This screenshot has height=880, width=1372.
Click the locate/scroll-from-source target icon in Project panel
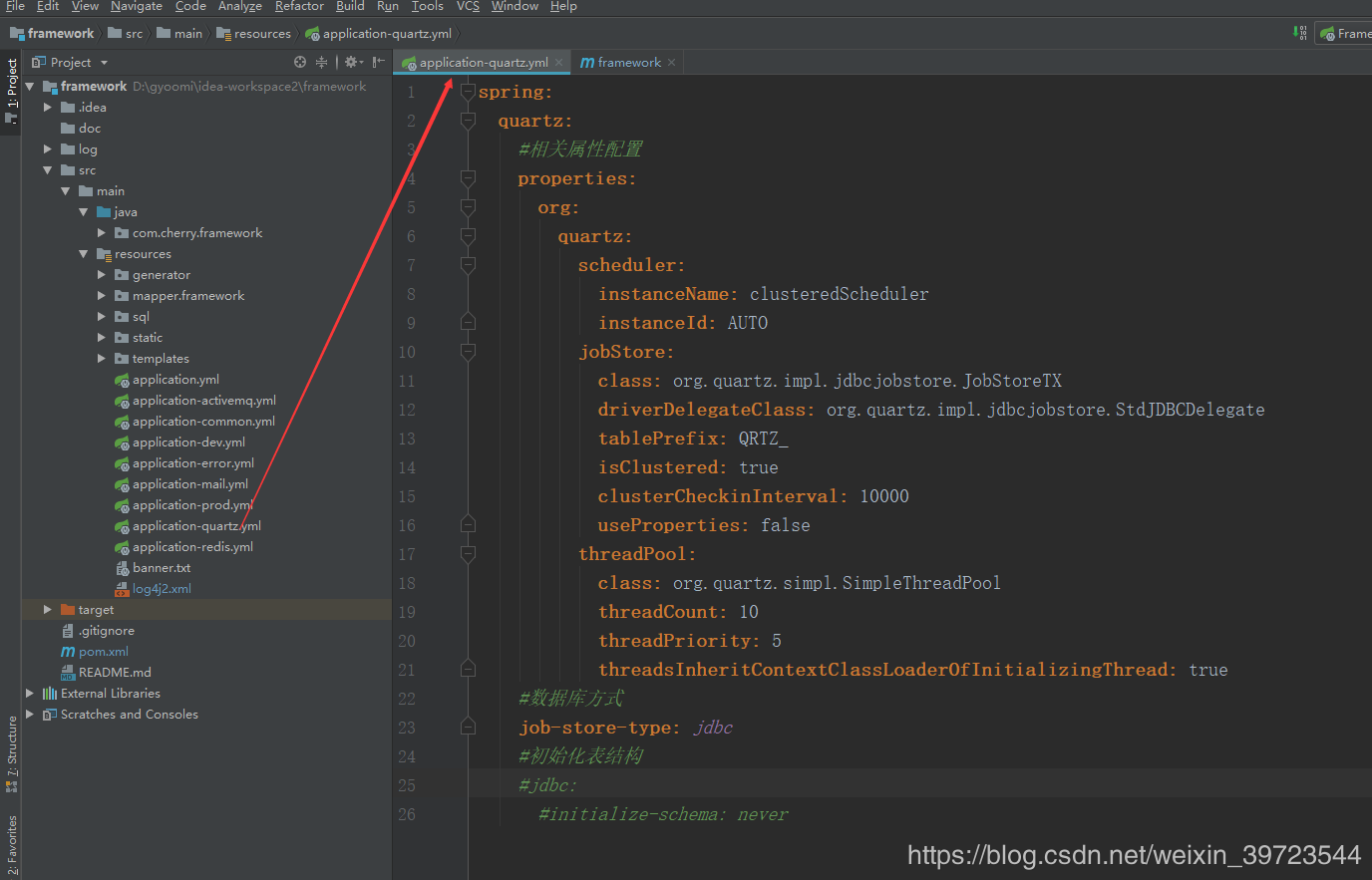pos(300,62)
